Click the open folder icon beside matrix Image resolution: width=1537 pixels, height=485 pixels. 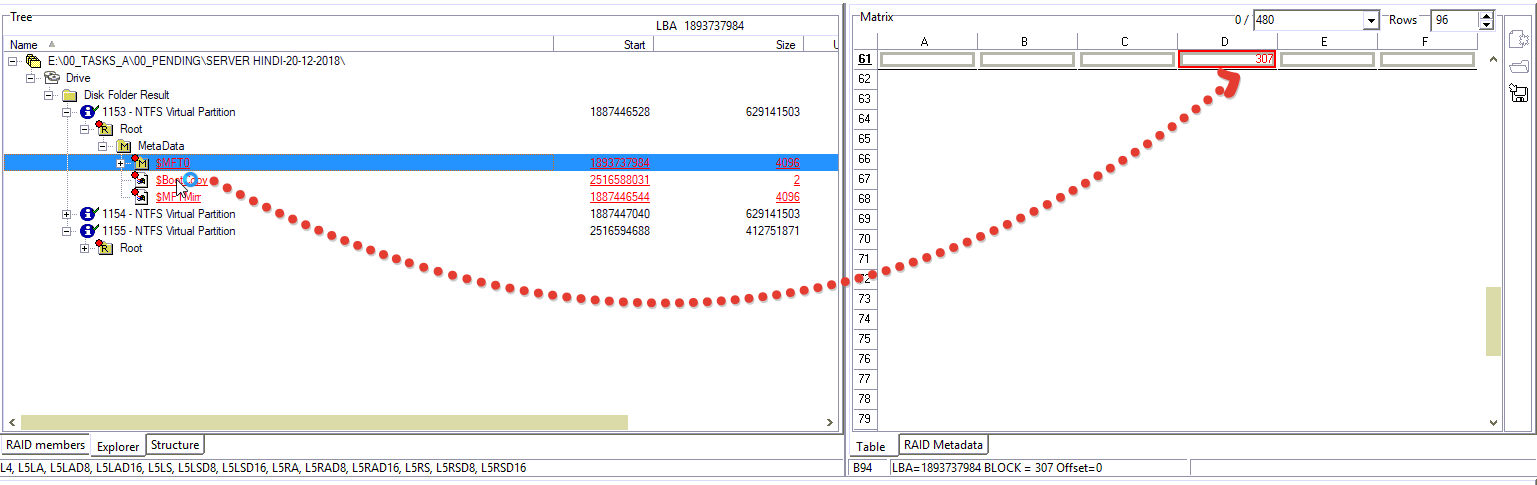(x=1518, y=66)
